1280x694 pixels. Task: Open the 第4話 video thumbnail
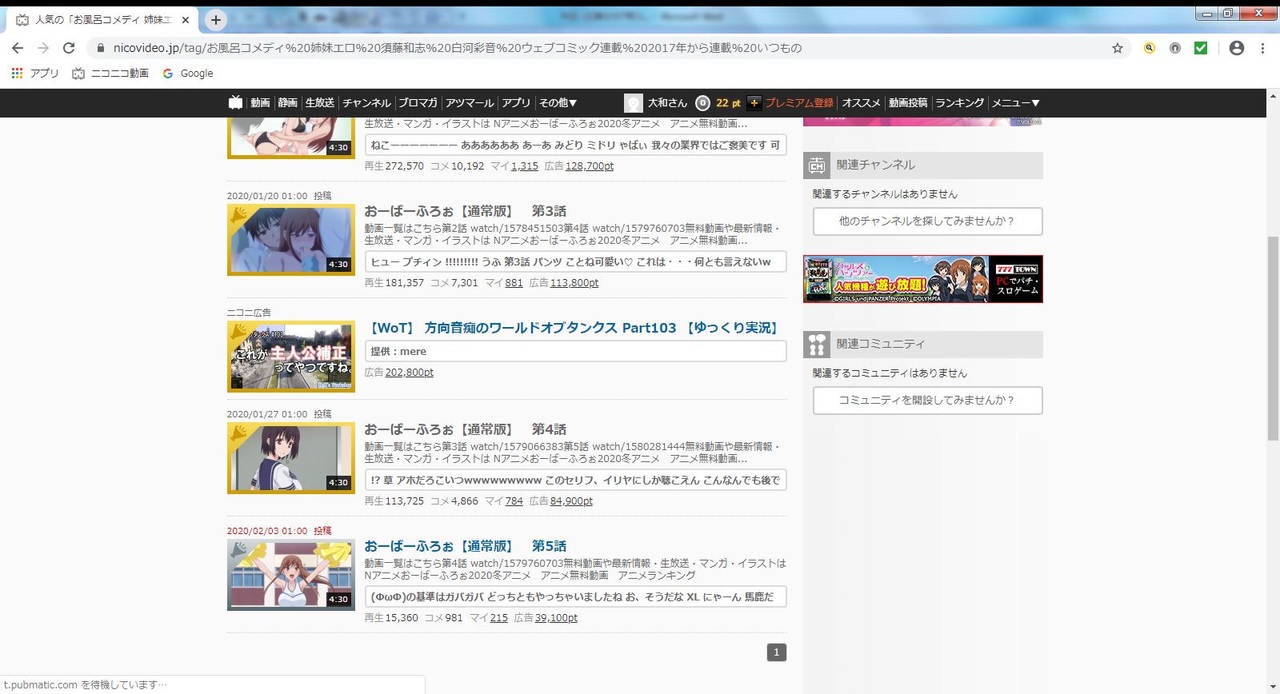(291, 458)
